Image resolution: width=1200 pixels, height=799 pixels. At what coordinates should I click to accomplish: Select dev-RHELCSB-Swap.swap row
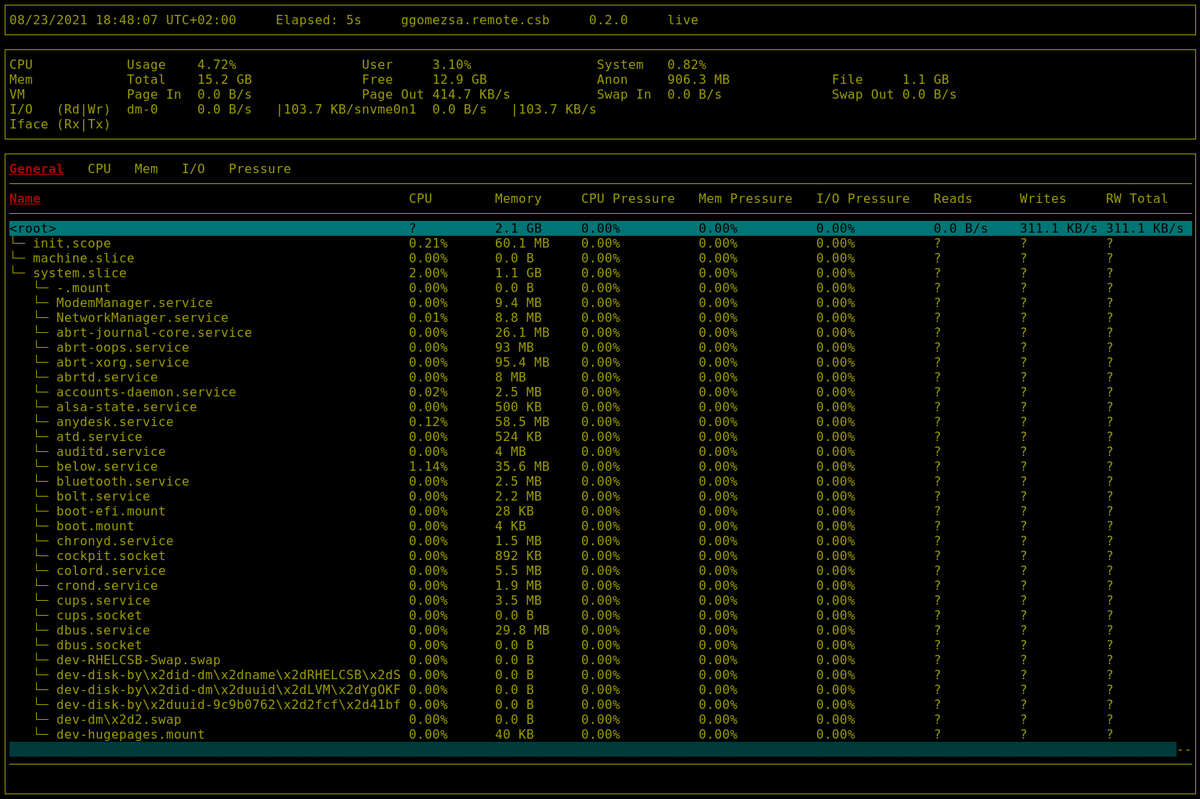pos(600,660)
